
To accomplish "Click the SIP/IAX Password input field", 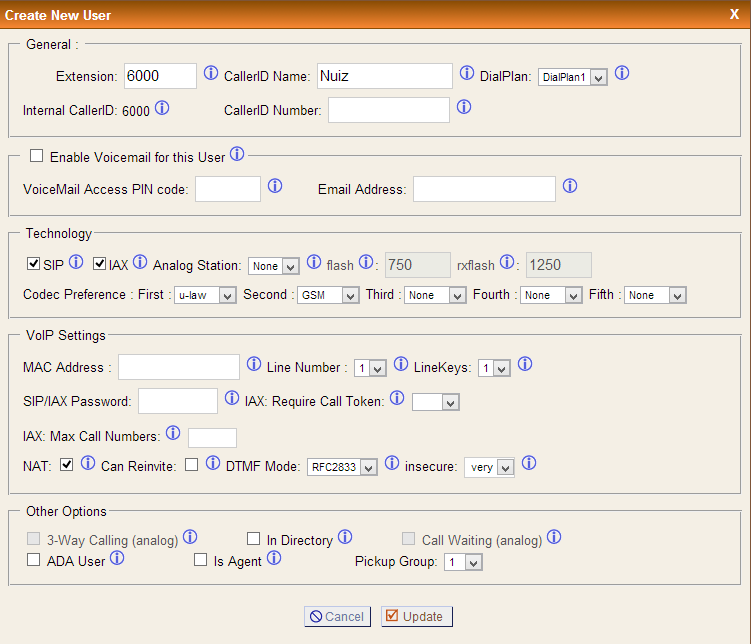I will [178, 401].
